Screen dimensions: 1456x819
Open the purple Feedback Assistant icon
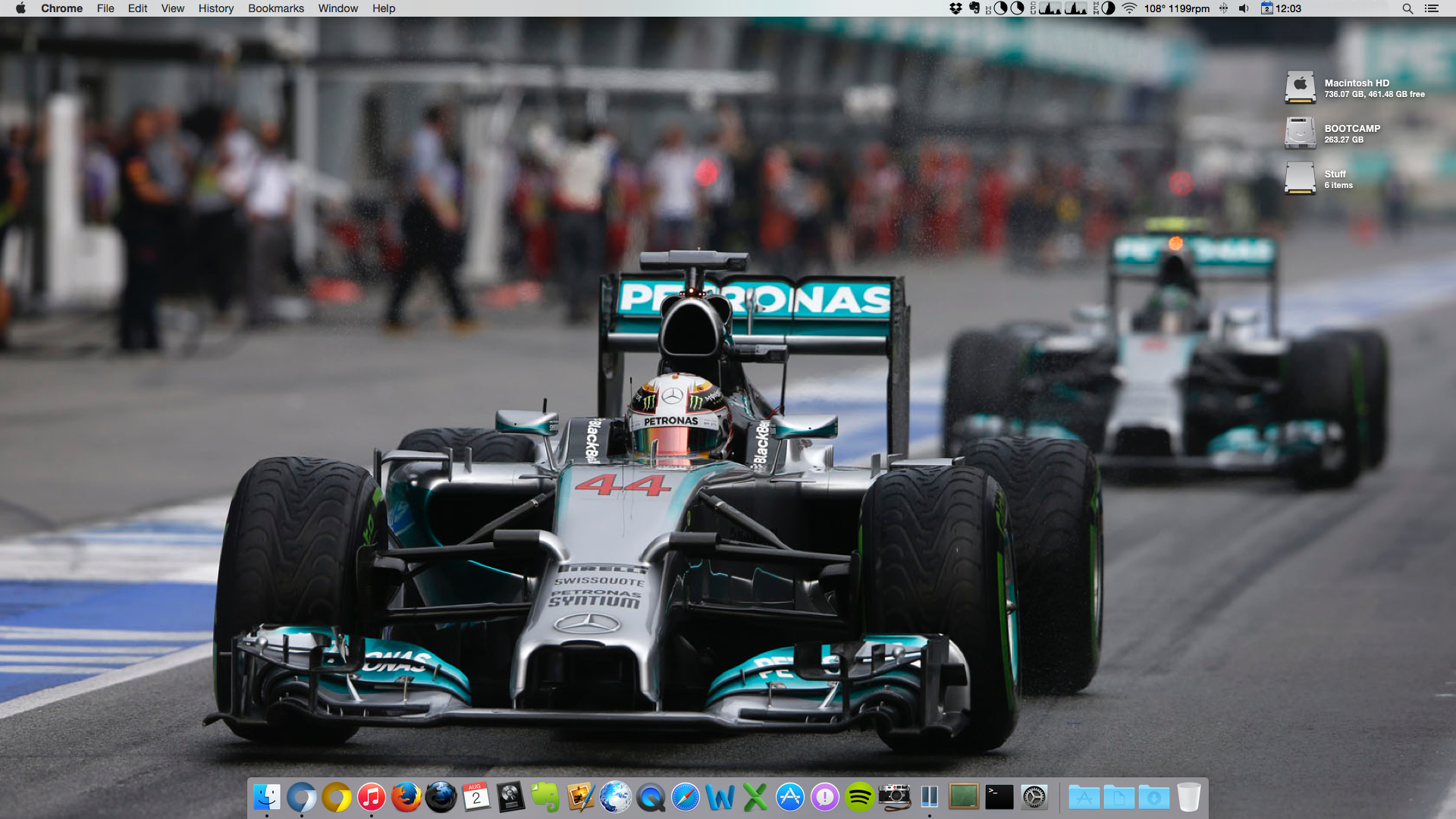[825, 797]
